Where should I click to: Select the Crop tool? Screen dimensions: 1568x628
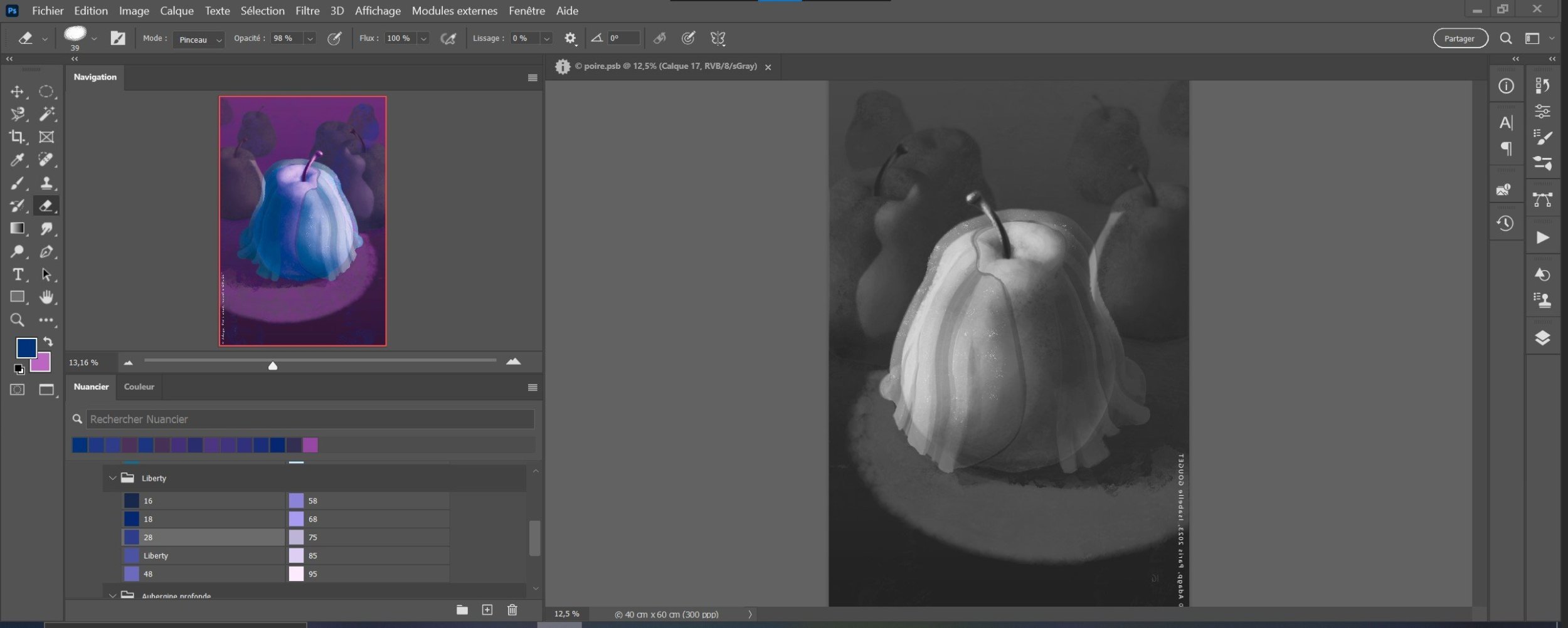[17, 137]
